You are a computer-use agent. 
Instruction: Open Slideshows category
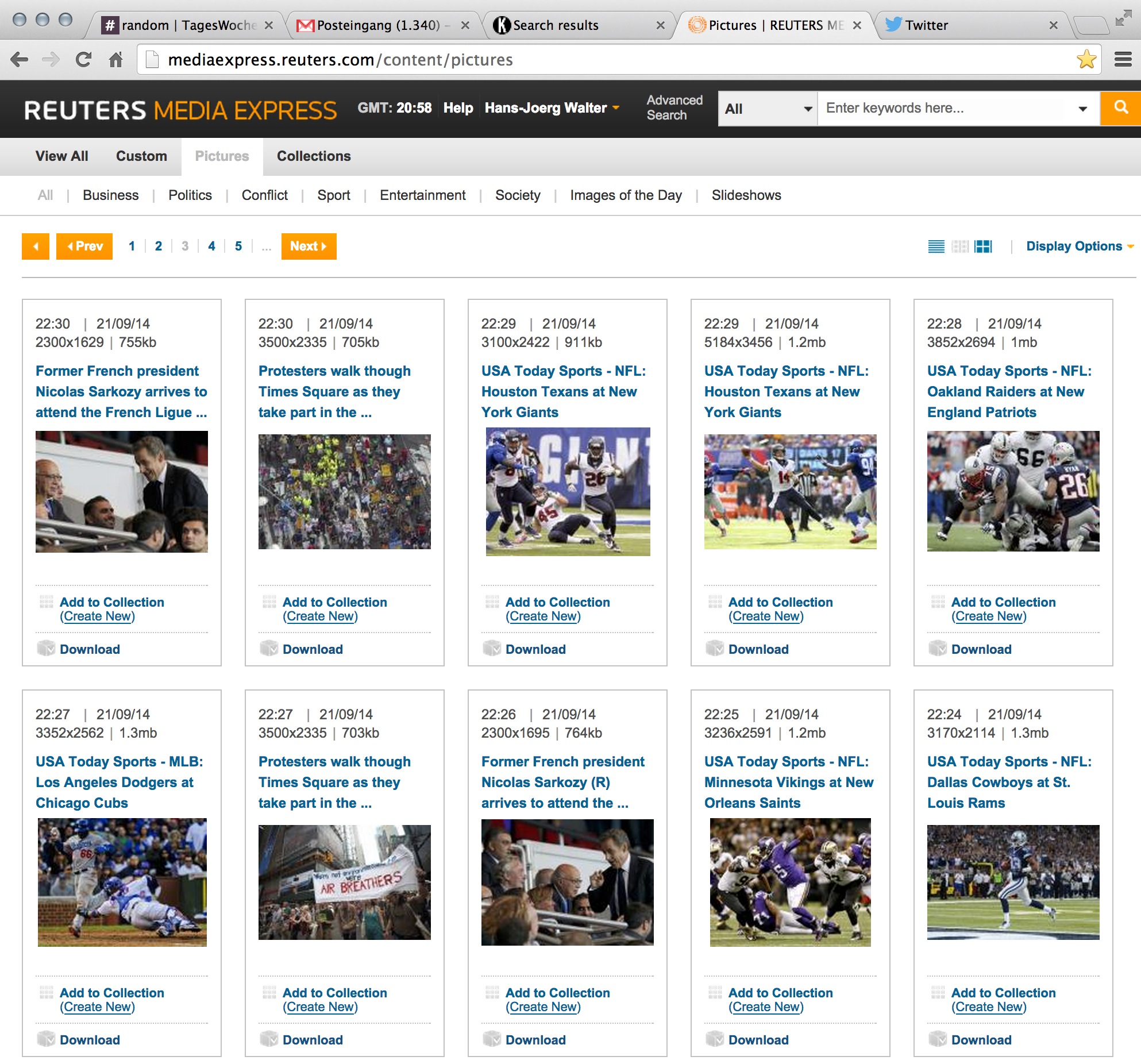click(746, 195)
